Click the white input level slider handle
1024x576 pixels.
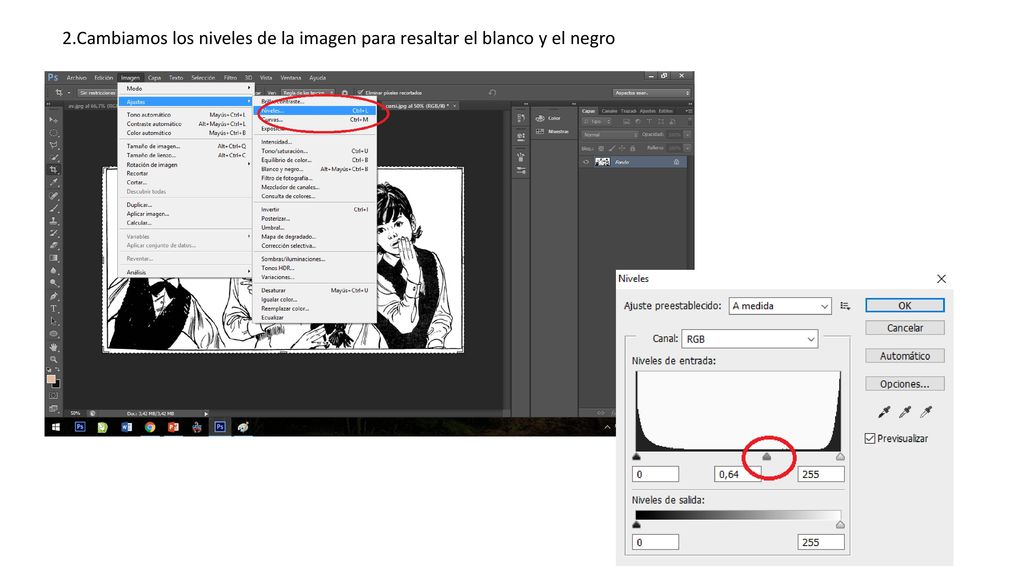point(840,456)
